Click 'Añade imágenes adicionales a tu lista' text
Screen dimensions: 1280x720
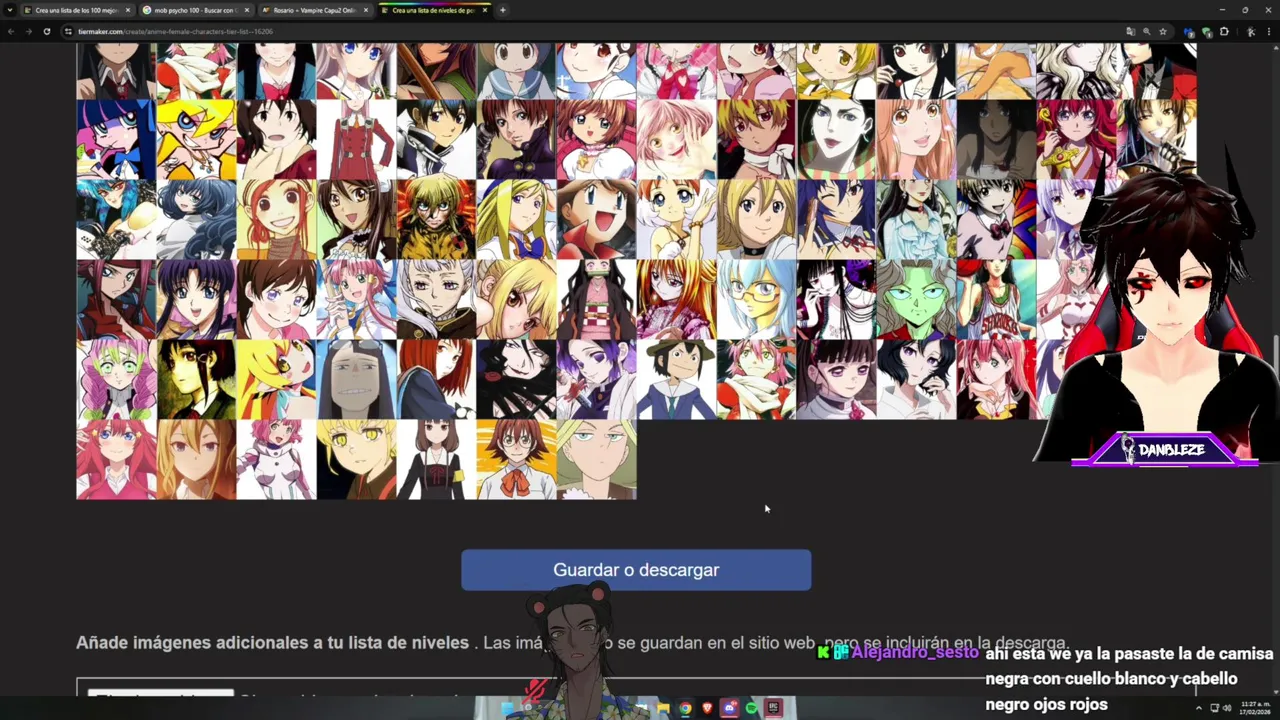(272, 643)
